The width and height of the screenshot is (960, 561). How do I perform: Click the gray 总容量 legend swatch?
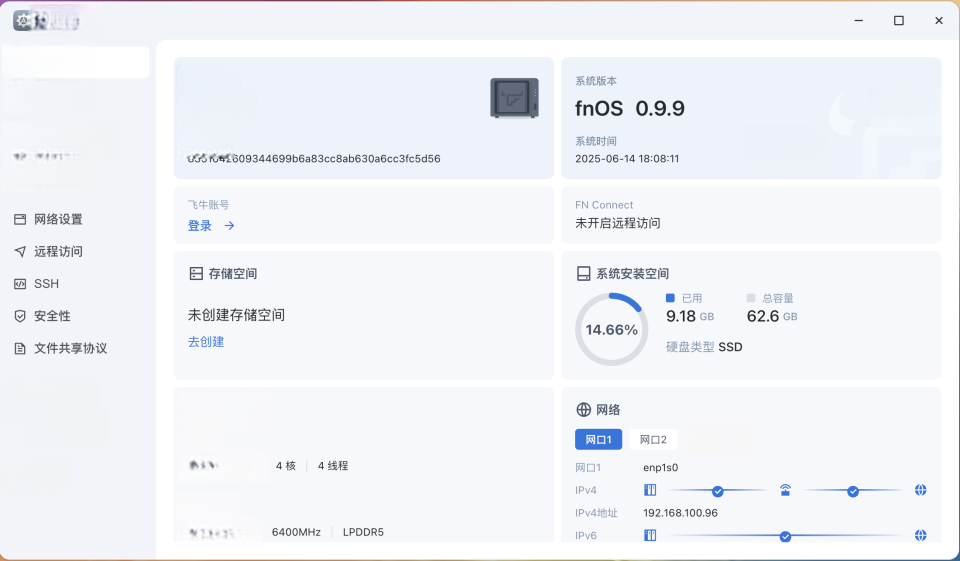point(751,298)
